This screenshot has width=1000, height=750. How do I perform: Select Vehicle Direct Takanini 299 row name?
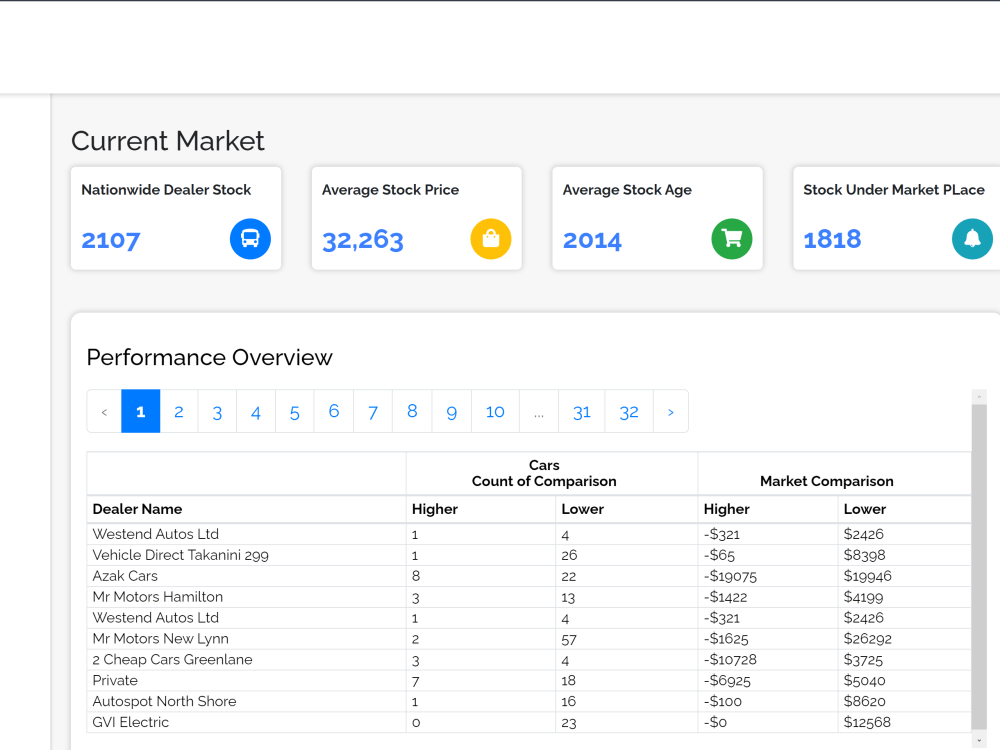click(x=180, y=555)
